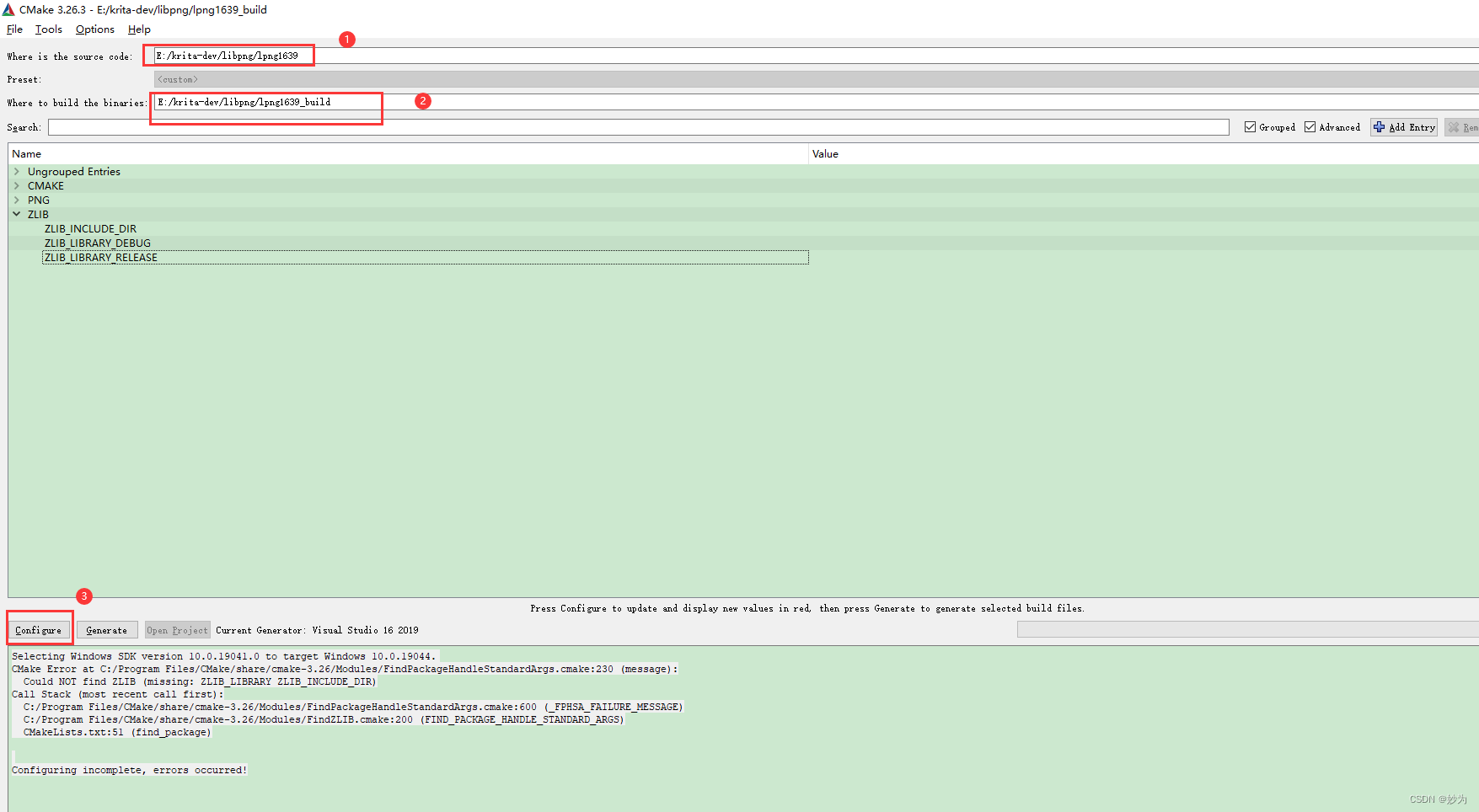This screenshot has width=1479, height=812.
Task: Open the Tools menu
Action: point(48,29)
